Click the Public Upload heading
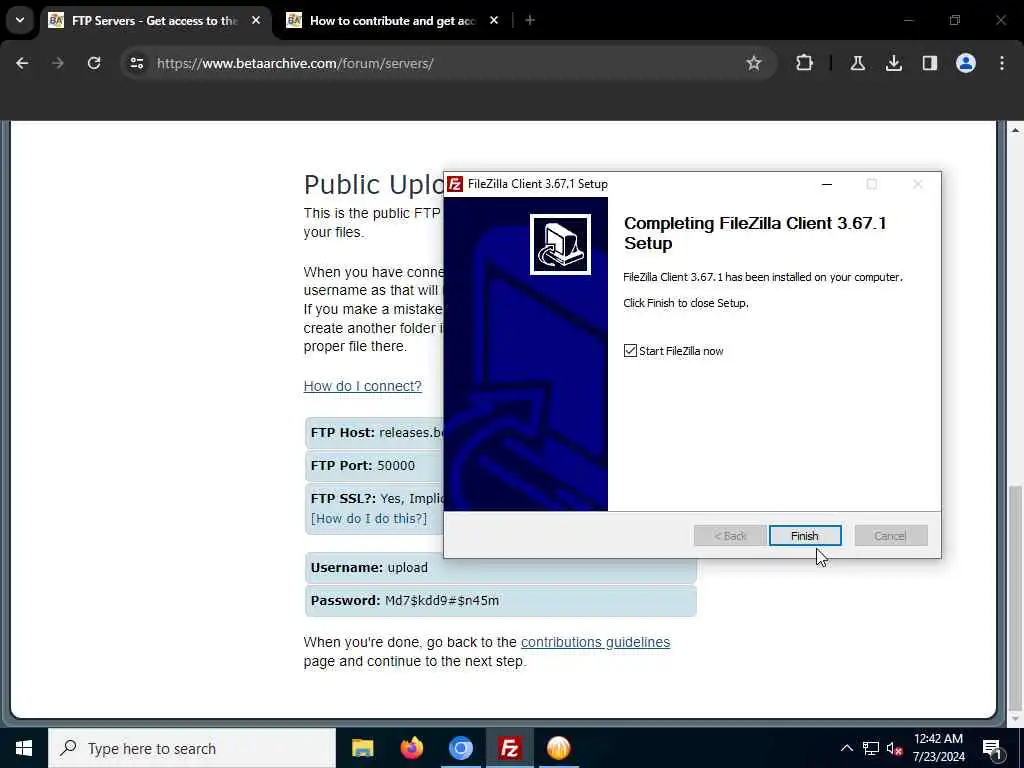 tap(374, 185)
